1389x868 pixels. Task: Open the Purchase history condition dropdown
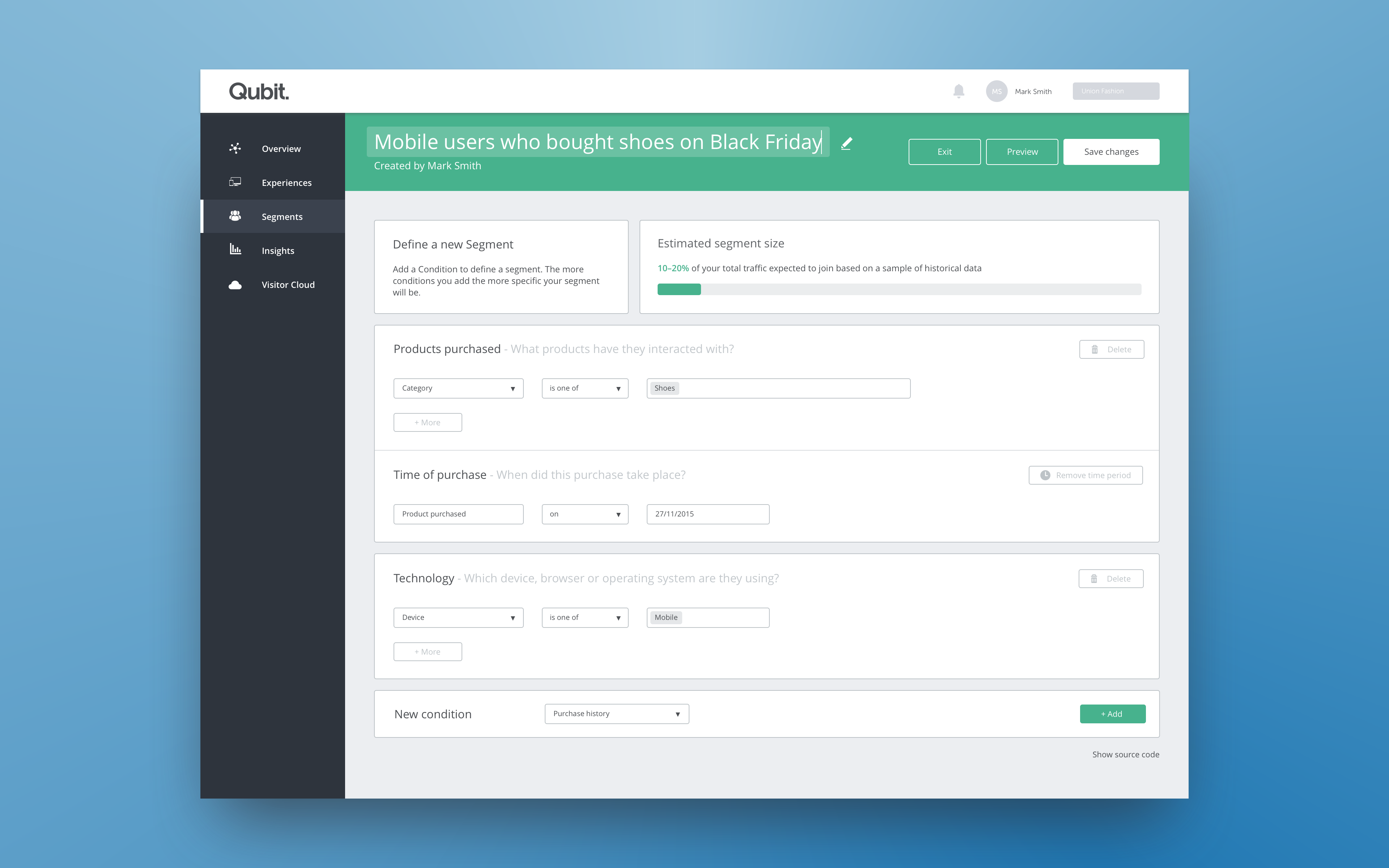pos(616,714)
